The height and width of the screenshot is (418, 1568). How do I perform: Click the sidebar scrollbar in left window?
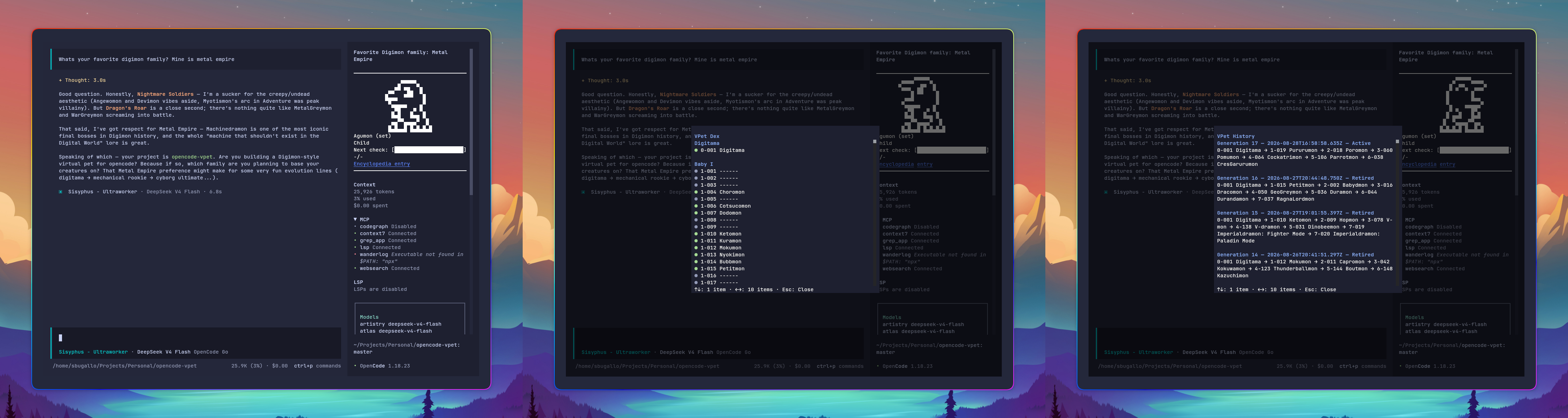coord(472,122)
